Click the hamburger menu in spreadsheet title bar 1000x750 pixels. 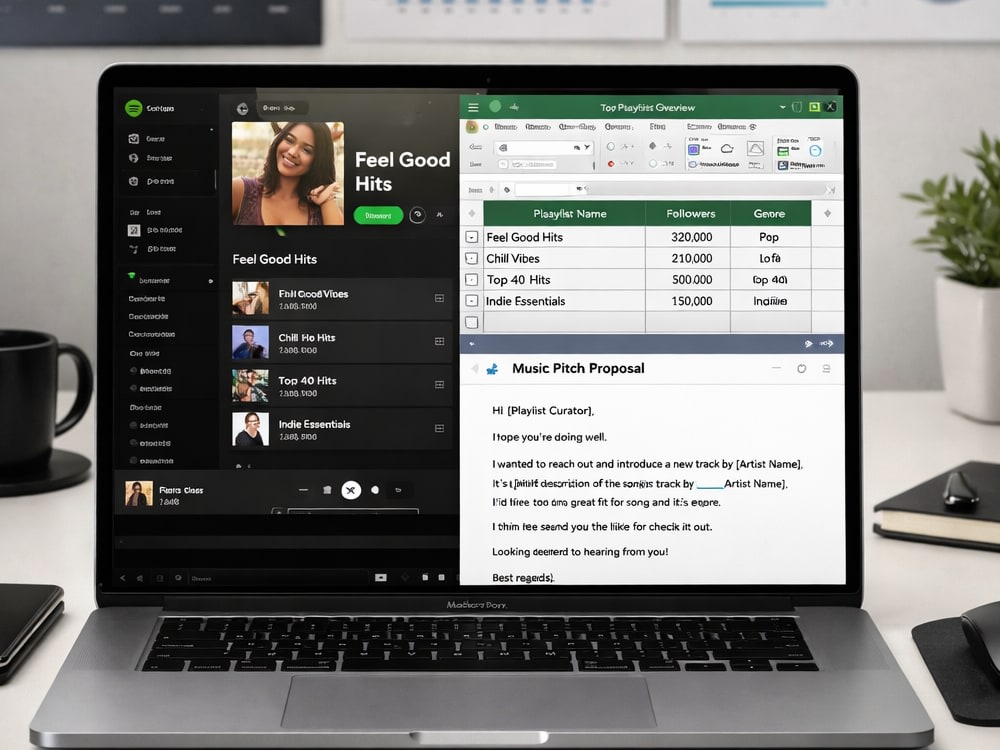tap(473, 107)
